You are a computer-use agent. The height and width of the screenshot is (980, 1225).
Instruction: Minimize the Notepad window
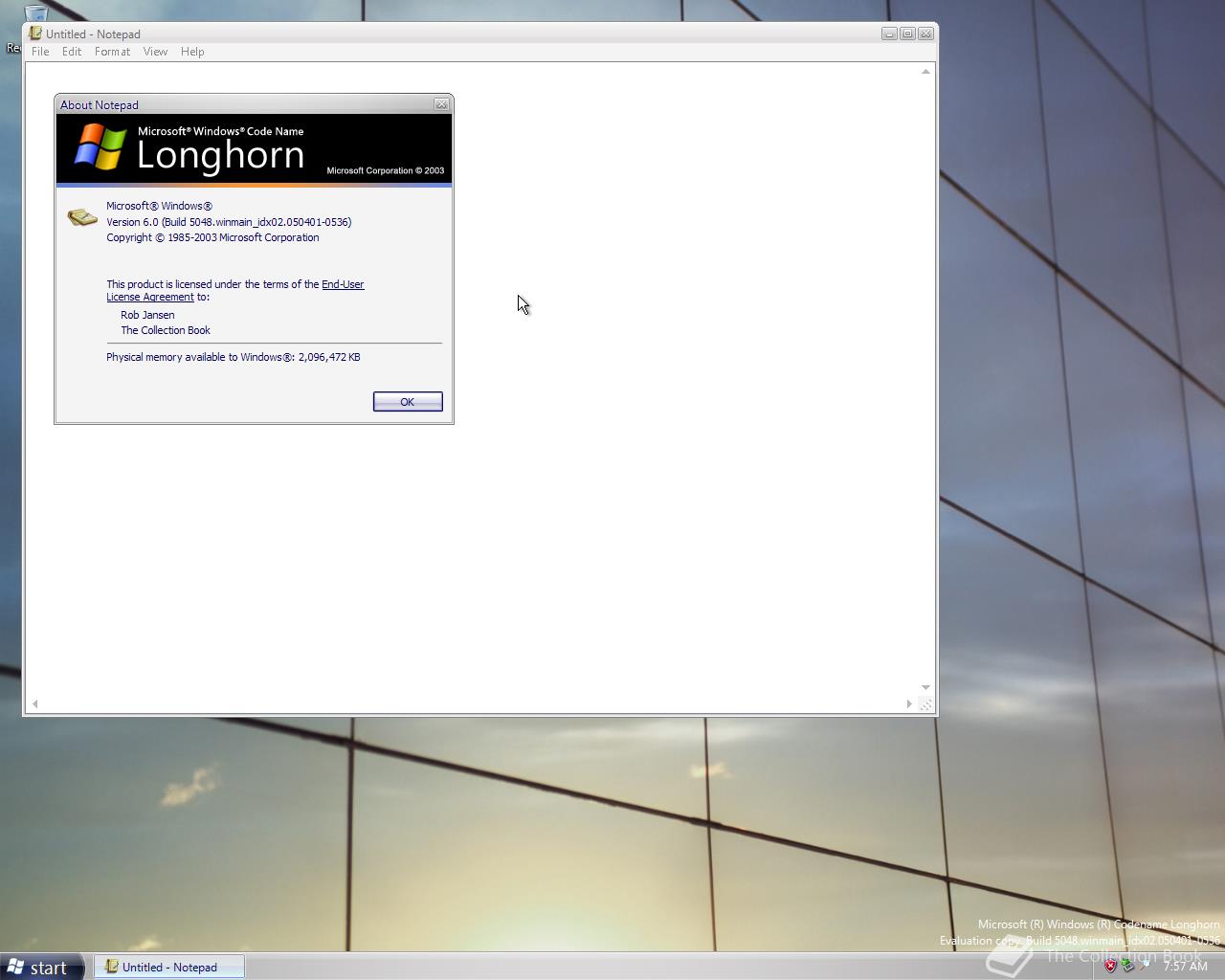(889, 33)
